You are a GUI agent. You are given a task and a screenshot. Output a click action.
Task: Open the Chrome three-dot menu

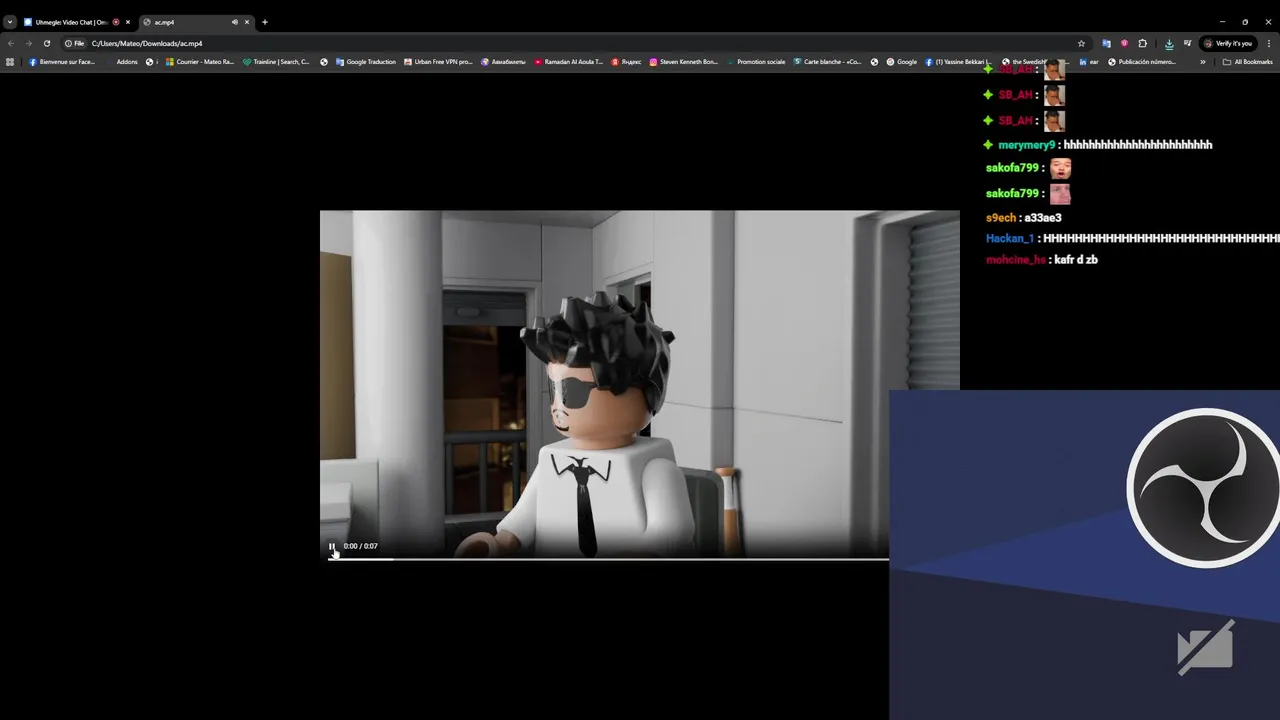[x=1269, y=43]
